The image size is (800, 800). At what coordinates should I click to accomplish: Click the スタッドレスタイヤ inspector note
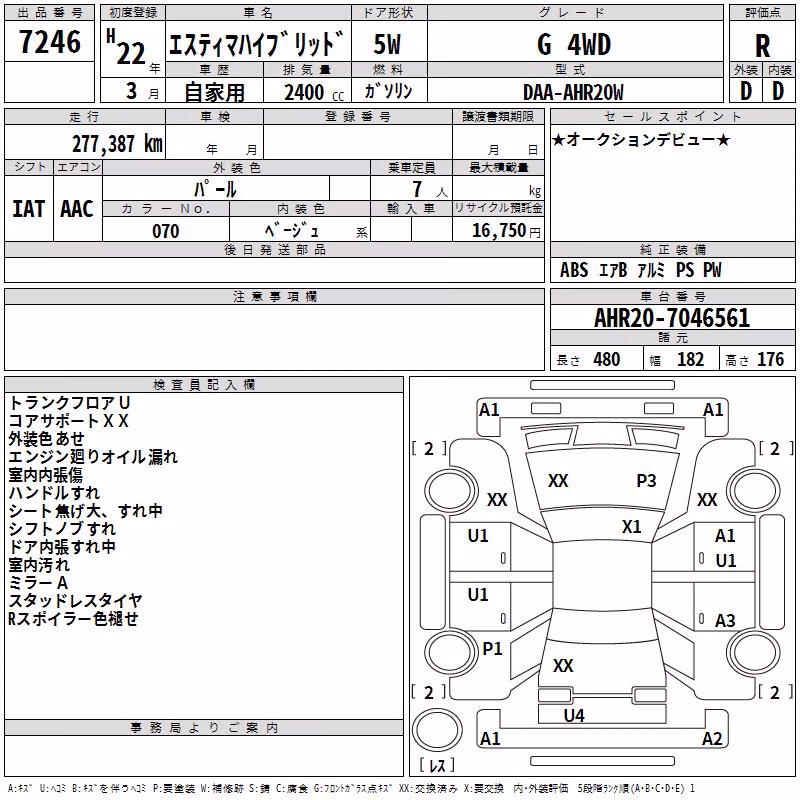pyautogui.click(x=75, y=601)
